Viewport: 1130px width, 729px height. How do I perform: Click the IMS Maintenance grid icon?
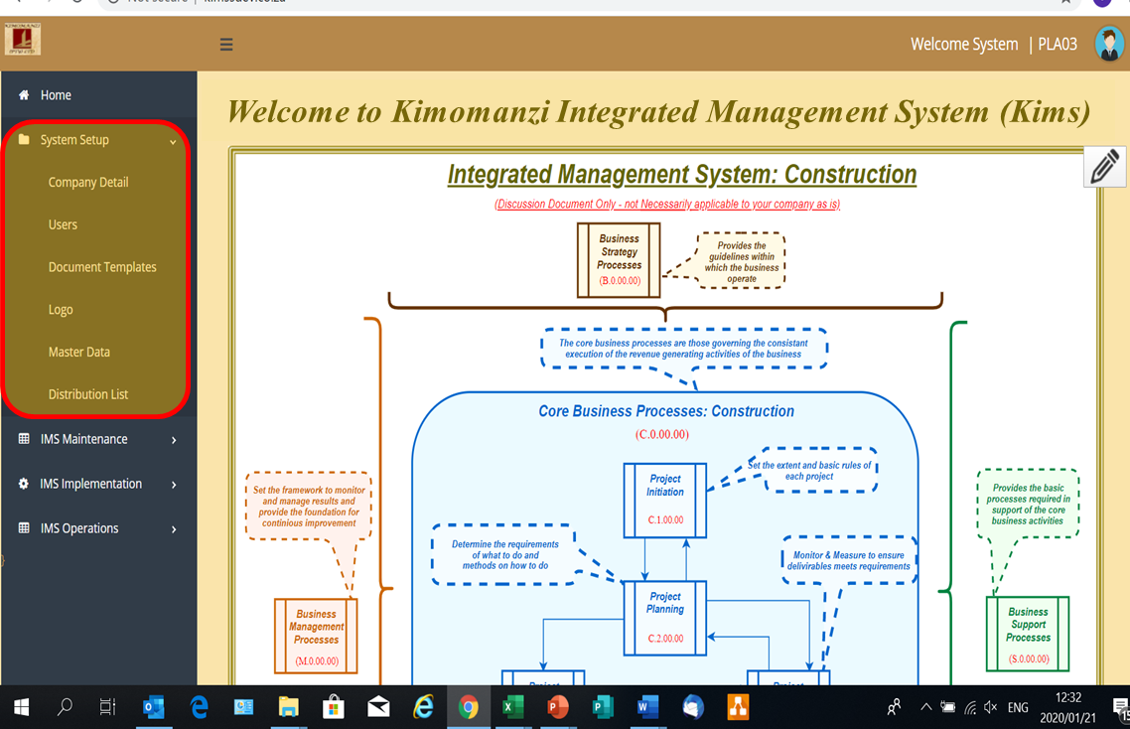[24, 439]
